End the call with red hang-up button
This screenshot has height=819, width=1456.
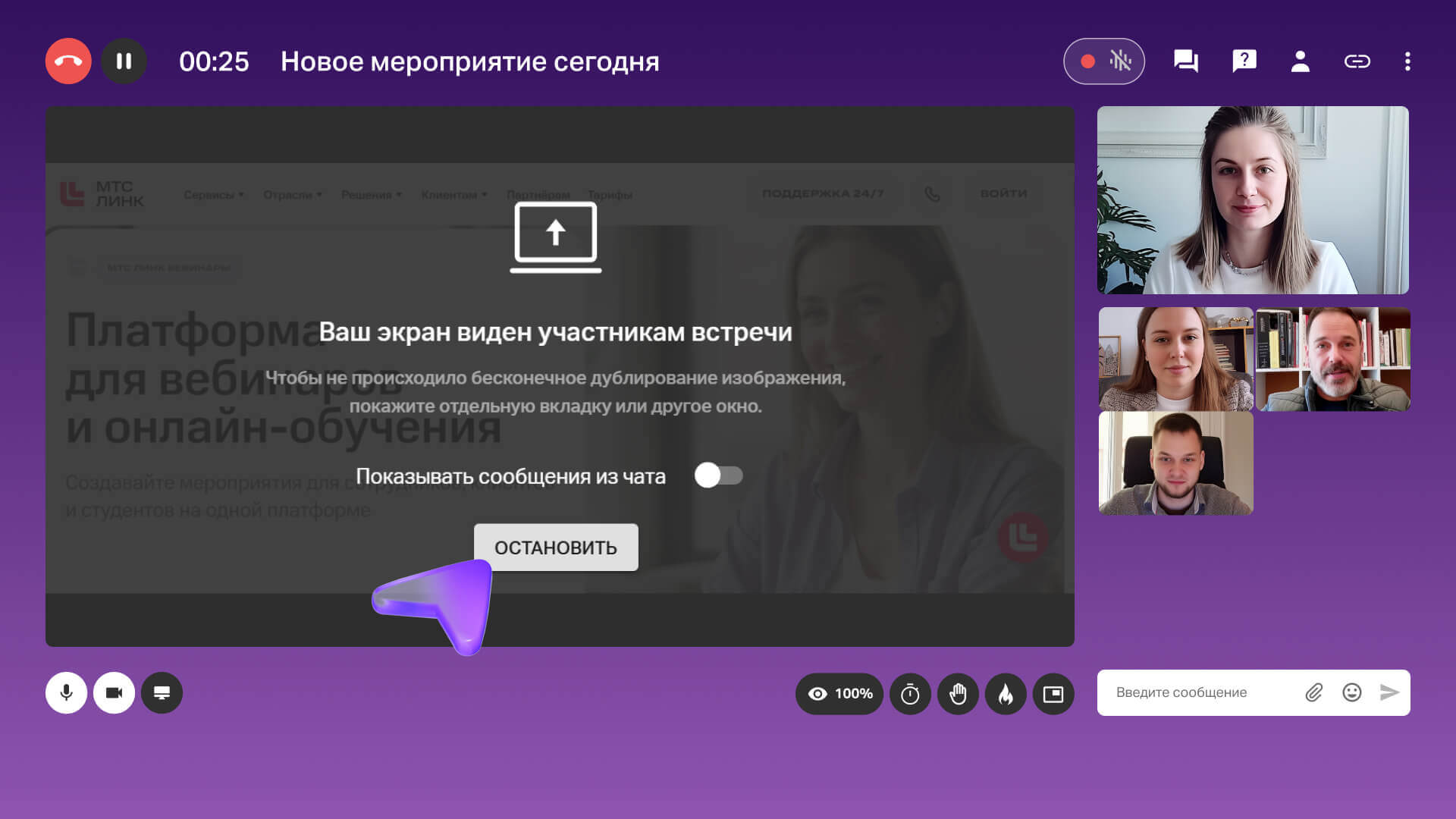point(68,61)
